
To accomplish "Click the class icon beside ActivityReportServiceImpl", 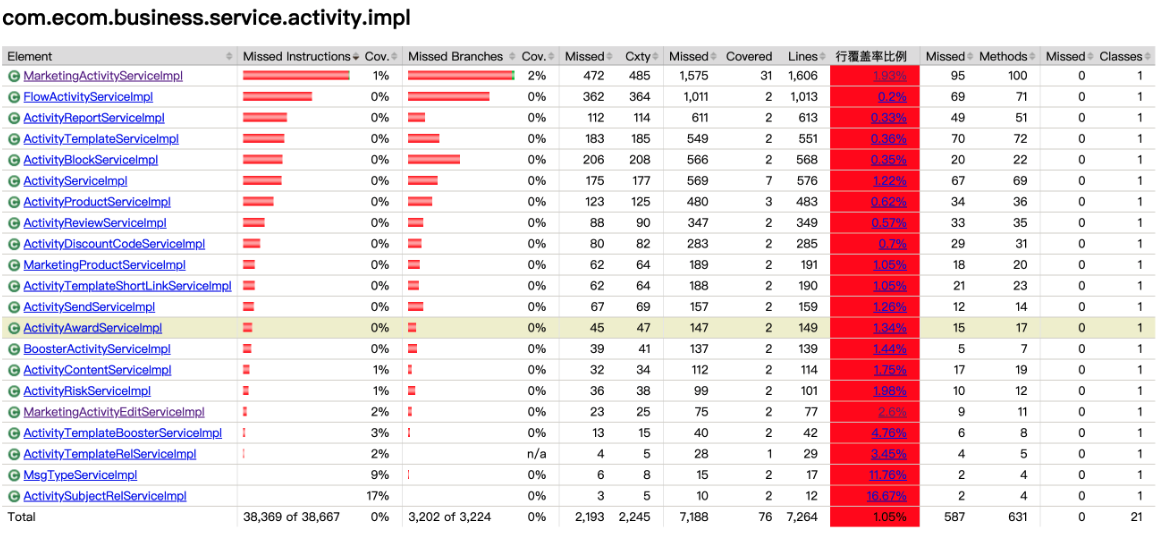I will tap(13, 118).
